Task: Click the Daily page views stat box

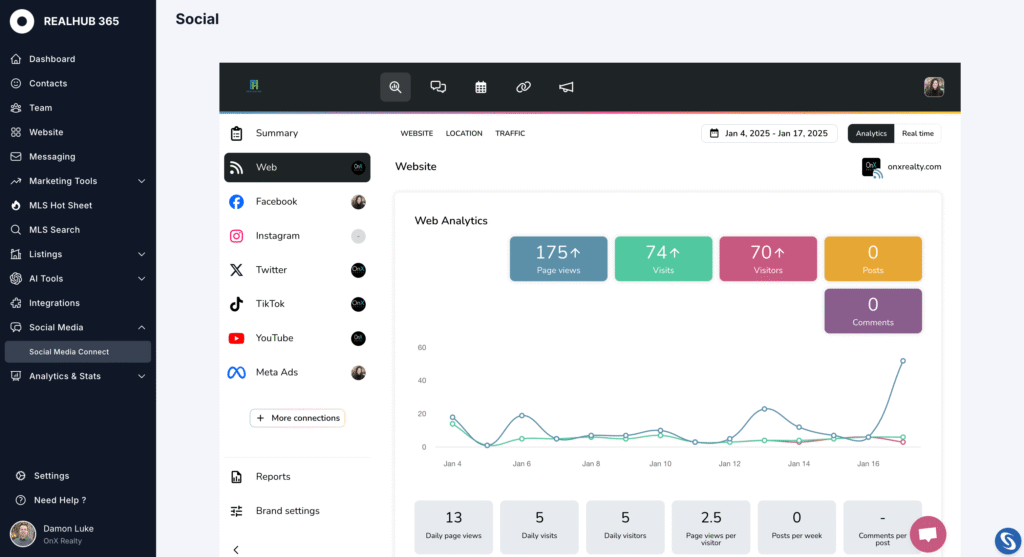Action: coord(454,527)
